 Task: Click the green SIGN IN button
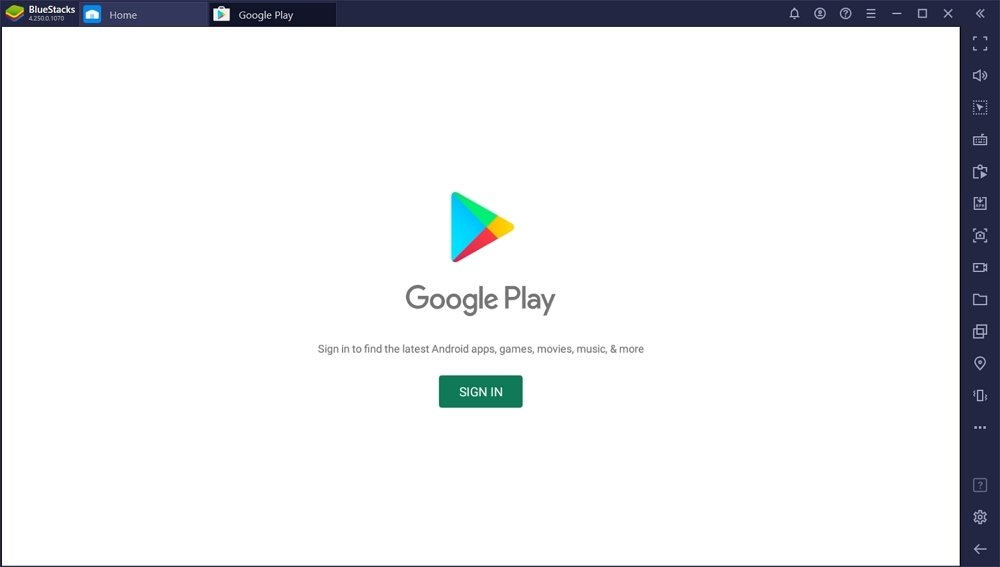(x=480, y=391)
